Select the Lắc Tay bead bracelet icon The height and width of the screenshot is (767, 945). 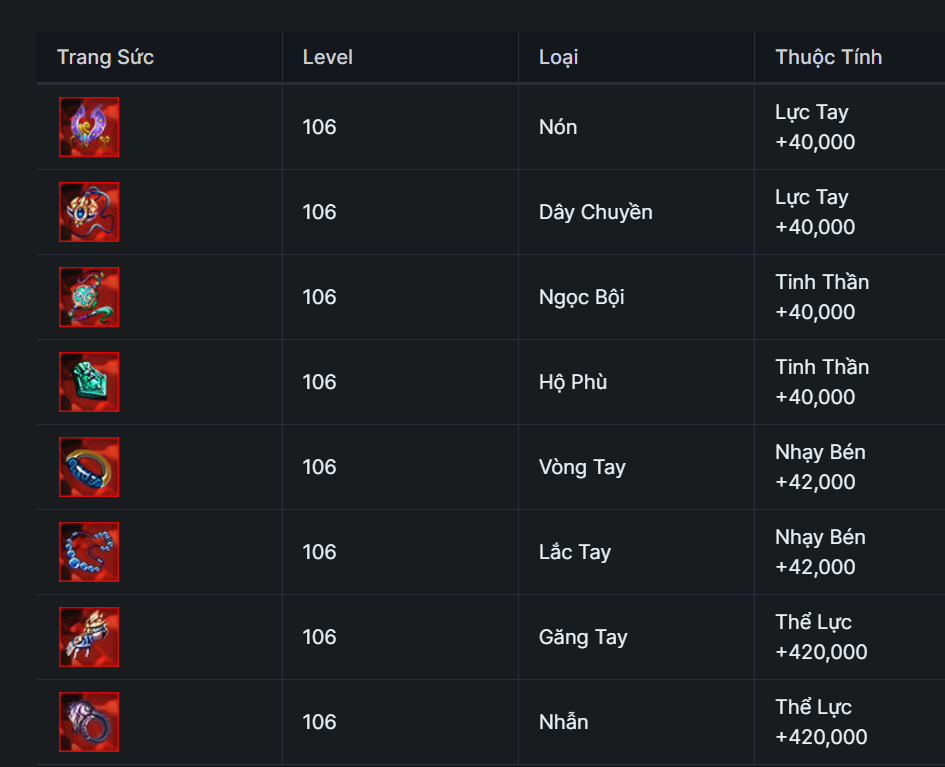pyautogui.click(x=89, y=552)
